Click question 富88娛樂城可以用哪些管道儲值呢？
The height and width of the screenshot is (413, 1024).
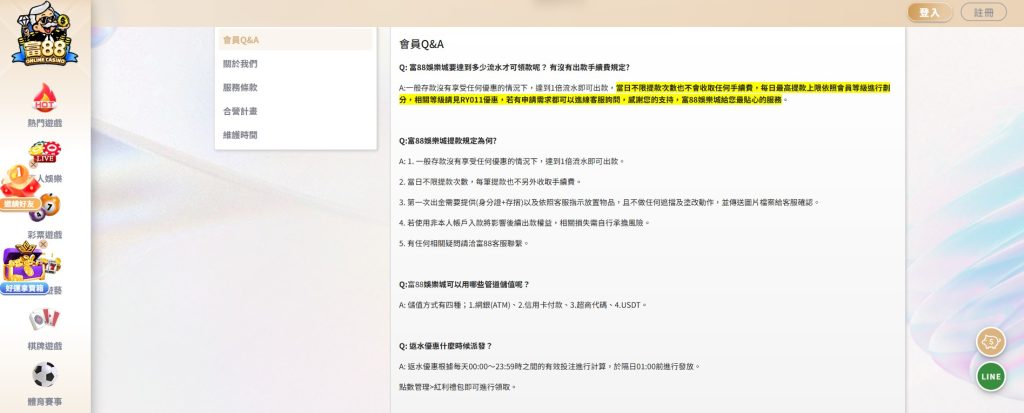[x=464, y=284]
